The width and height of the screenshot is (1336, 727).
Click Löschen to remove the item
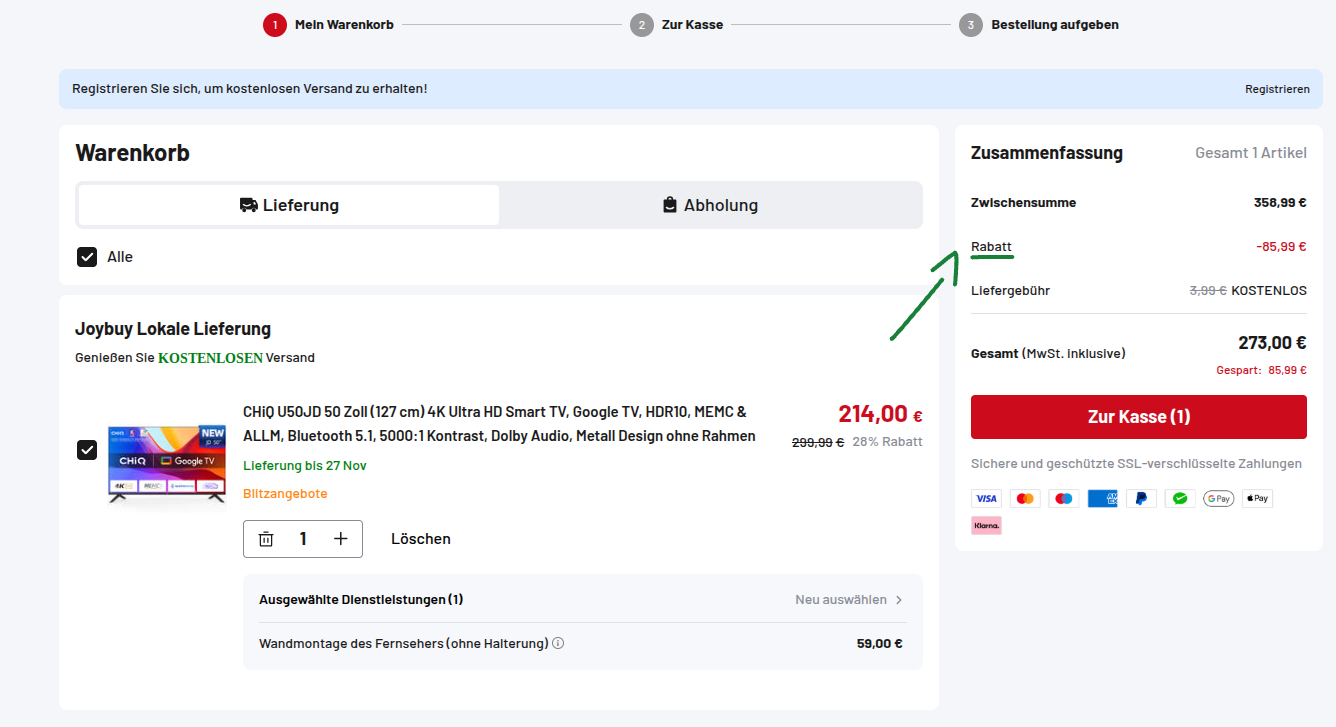pos(420,539)
